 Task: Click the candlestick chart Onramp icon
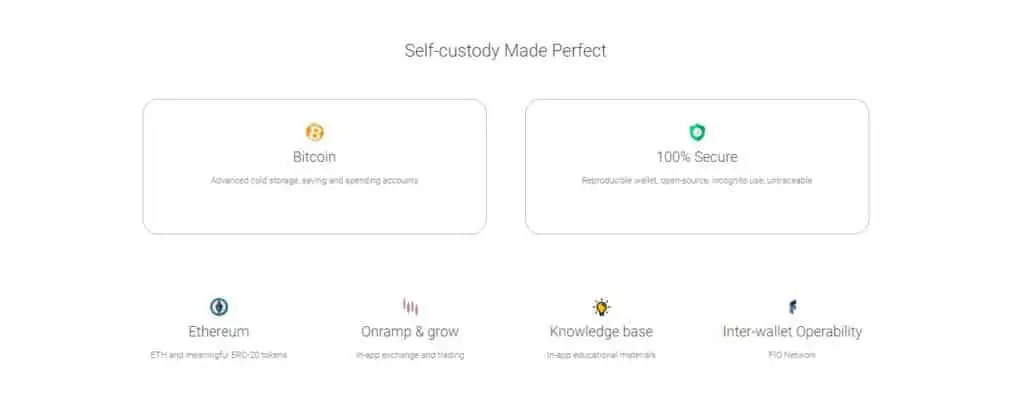pyautogui.click(x=410, y=306)
